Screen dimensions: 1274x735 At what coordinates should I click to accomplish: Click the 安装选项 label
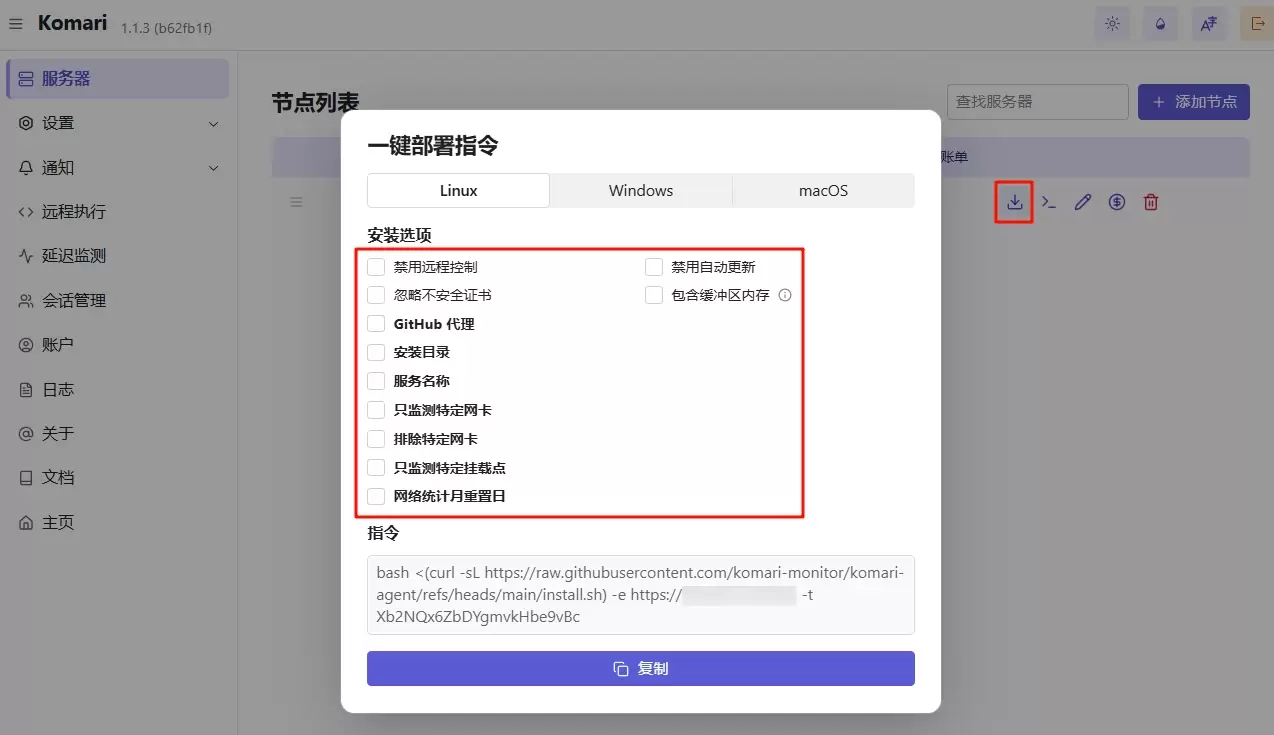(399, 235)
